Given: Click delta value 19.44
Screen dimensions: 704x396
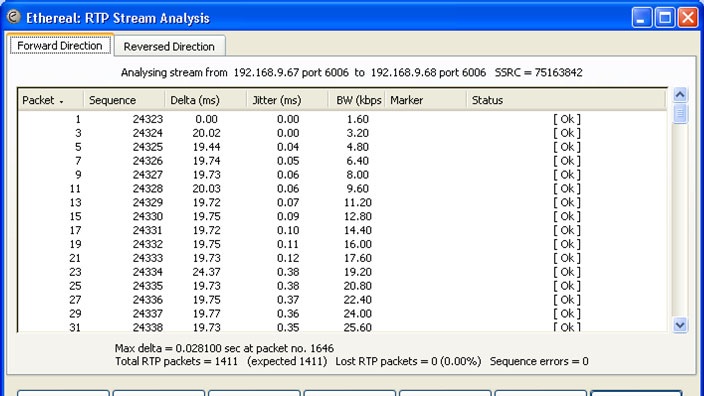Looking at the screenshot, I should [207, 147].
